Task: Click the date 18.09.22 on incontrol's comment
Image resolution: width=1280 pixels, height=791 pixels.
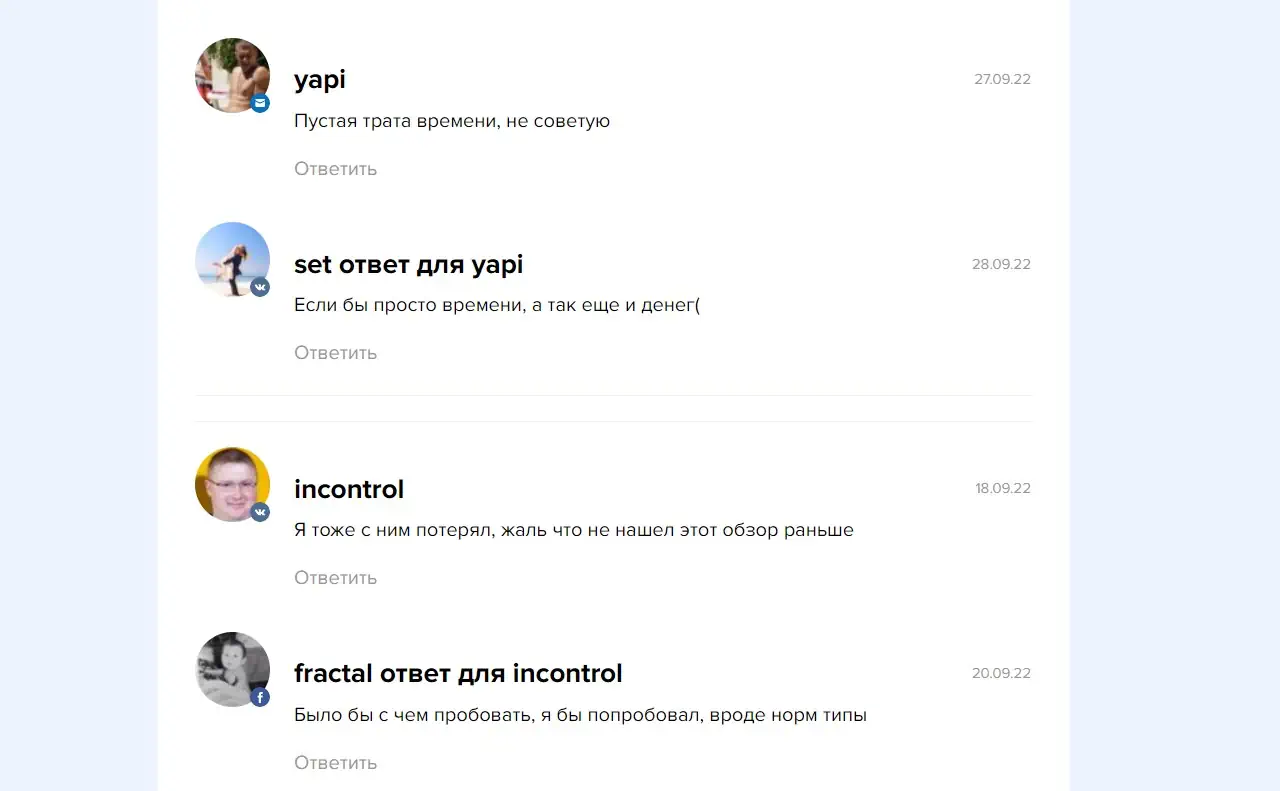Action: pos(1003,488)
